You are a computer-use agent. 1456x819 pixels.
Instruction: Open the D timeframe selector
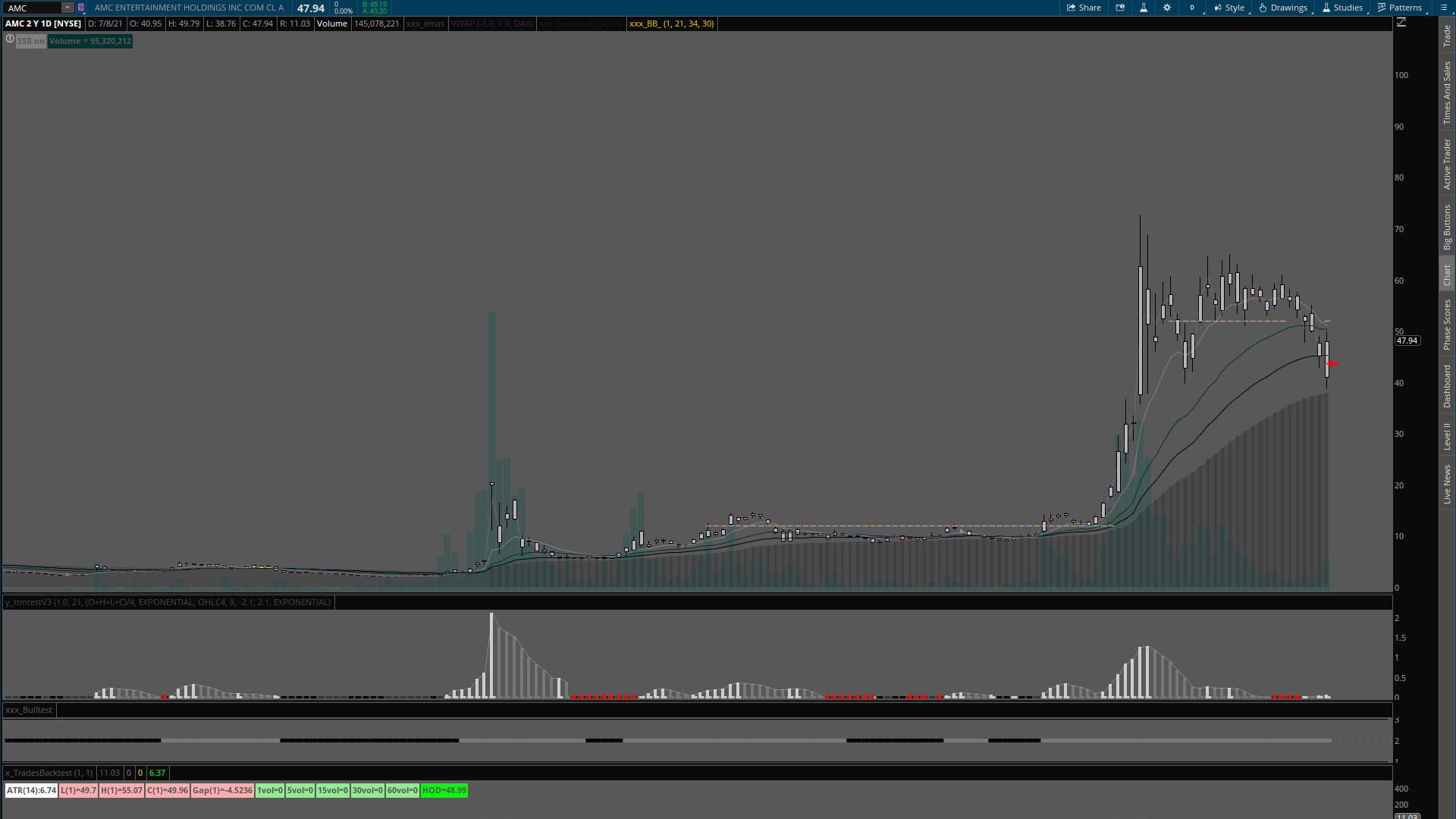(1192, 8)
